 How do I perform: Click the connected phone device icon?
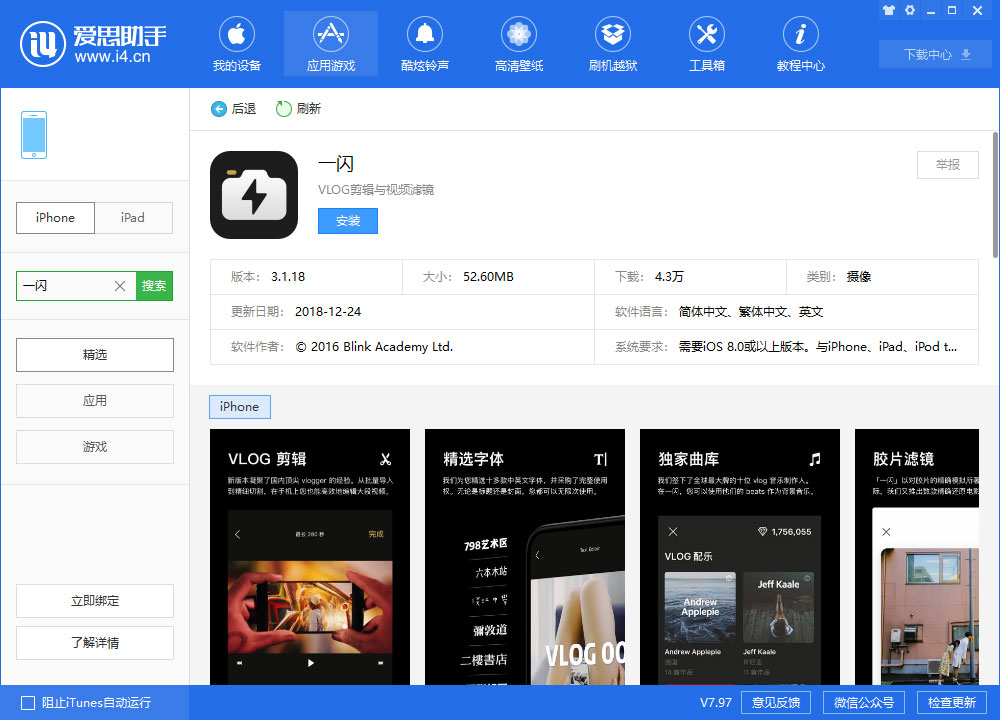[34, 134]
